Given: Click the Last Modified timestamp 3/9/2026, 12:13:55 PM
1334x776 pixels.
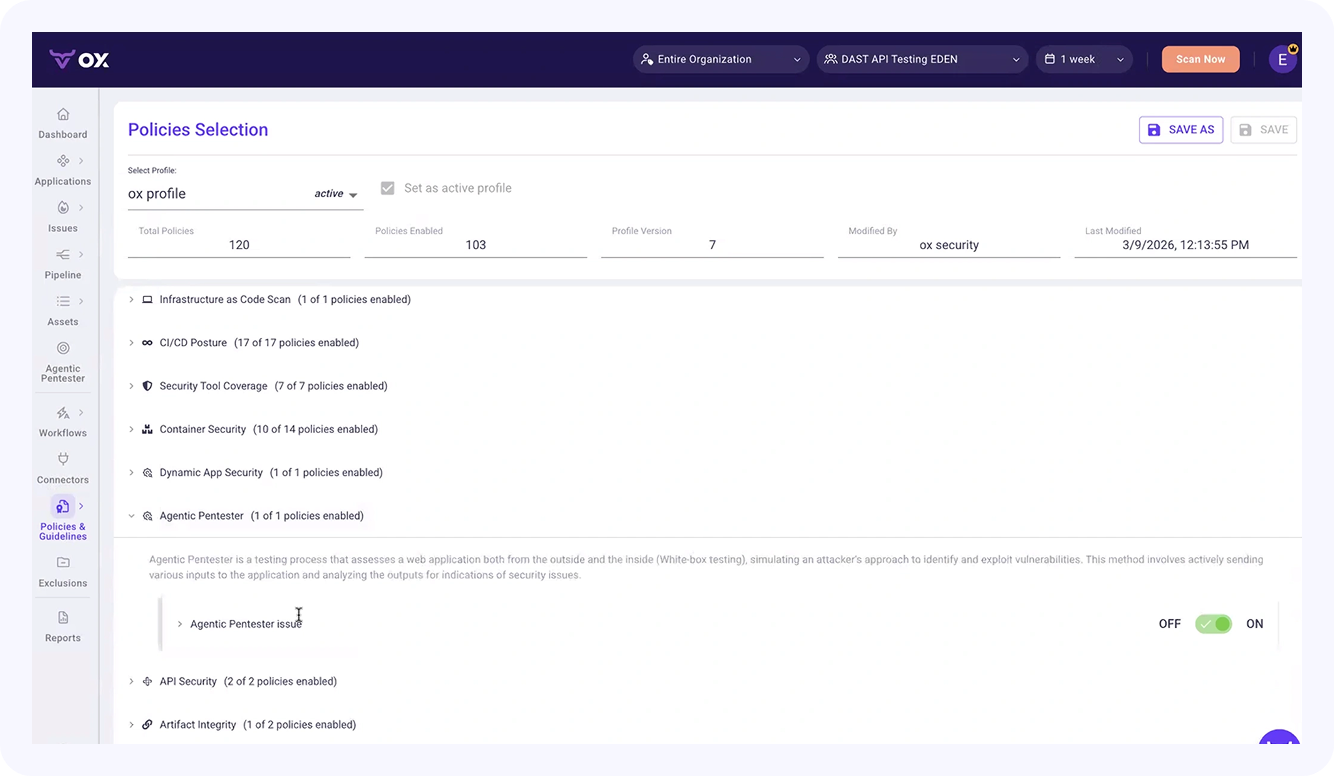Looking at the screenshot, I should coord(1186,245).
